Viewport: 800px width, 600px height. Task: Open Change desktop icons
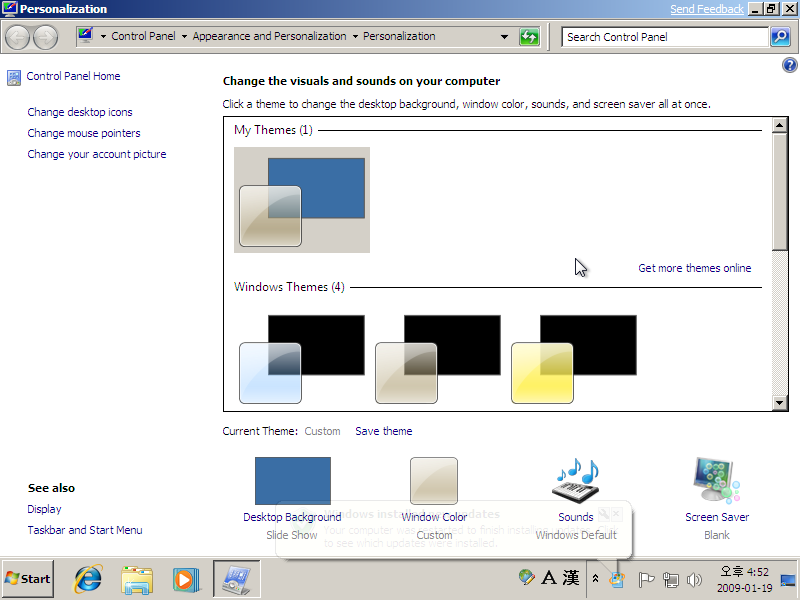(x=80, y=112)
